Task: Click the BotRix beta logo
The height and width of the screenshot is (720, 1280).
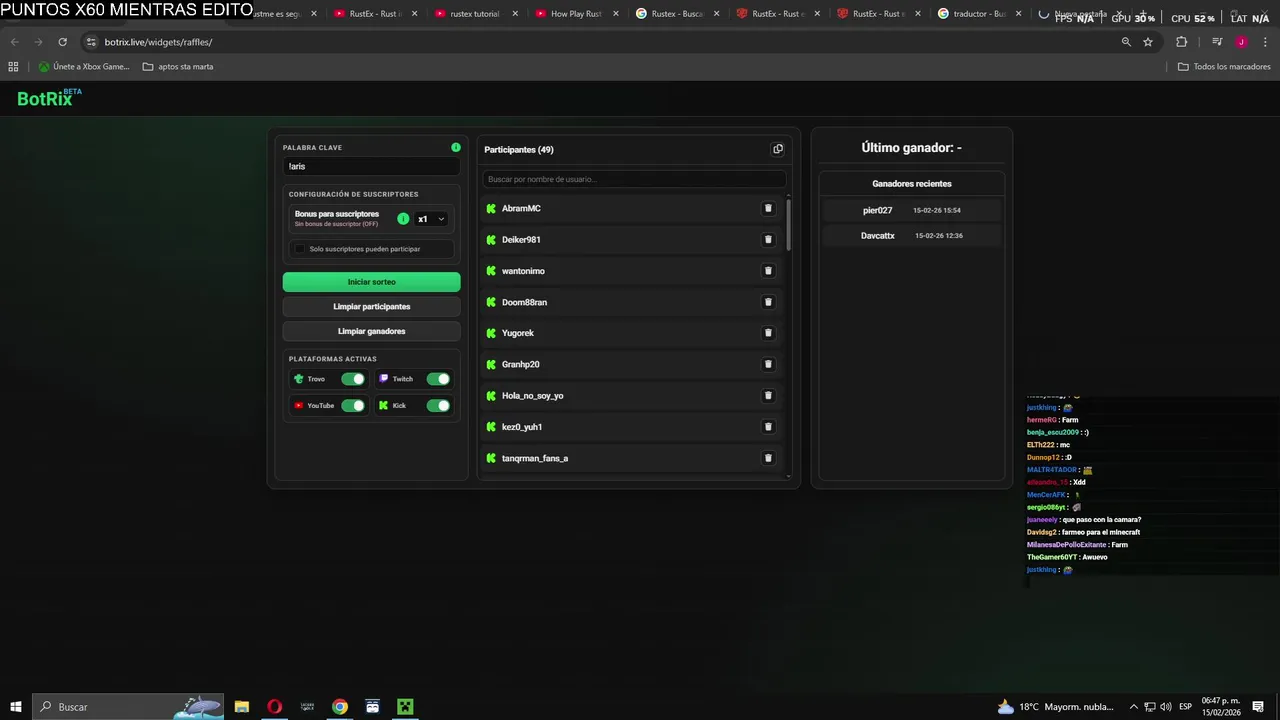Action: (49, 98)
